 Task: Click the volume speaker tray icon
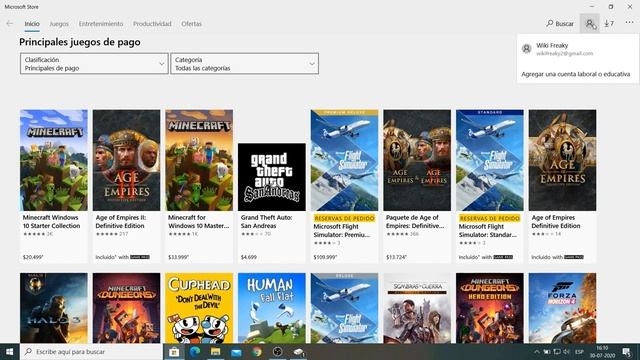click(567, 352)
